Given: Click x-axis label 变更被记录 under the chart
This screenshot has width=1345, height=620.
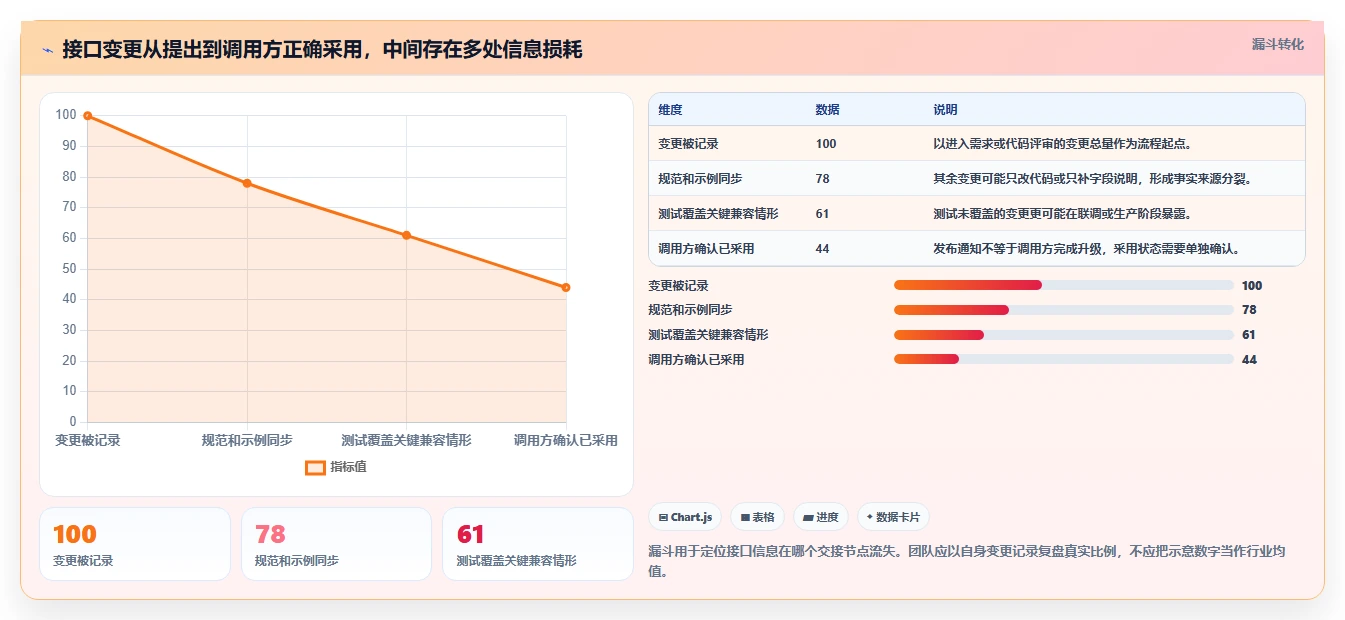Looking at the screenshot, I should click(x=88, y=440).
